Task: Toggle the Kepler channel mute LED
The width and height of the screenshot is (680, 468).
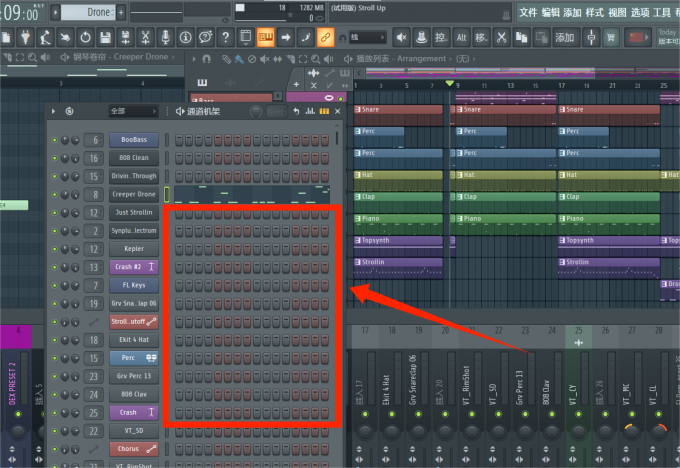Action: click(54, 249)
